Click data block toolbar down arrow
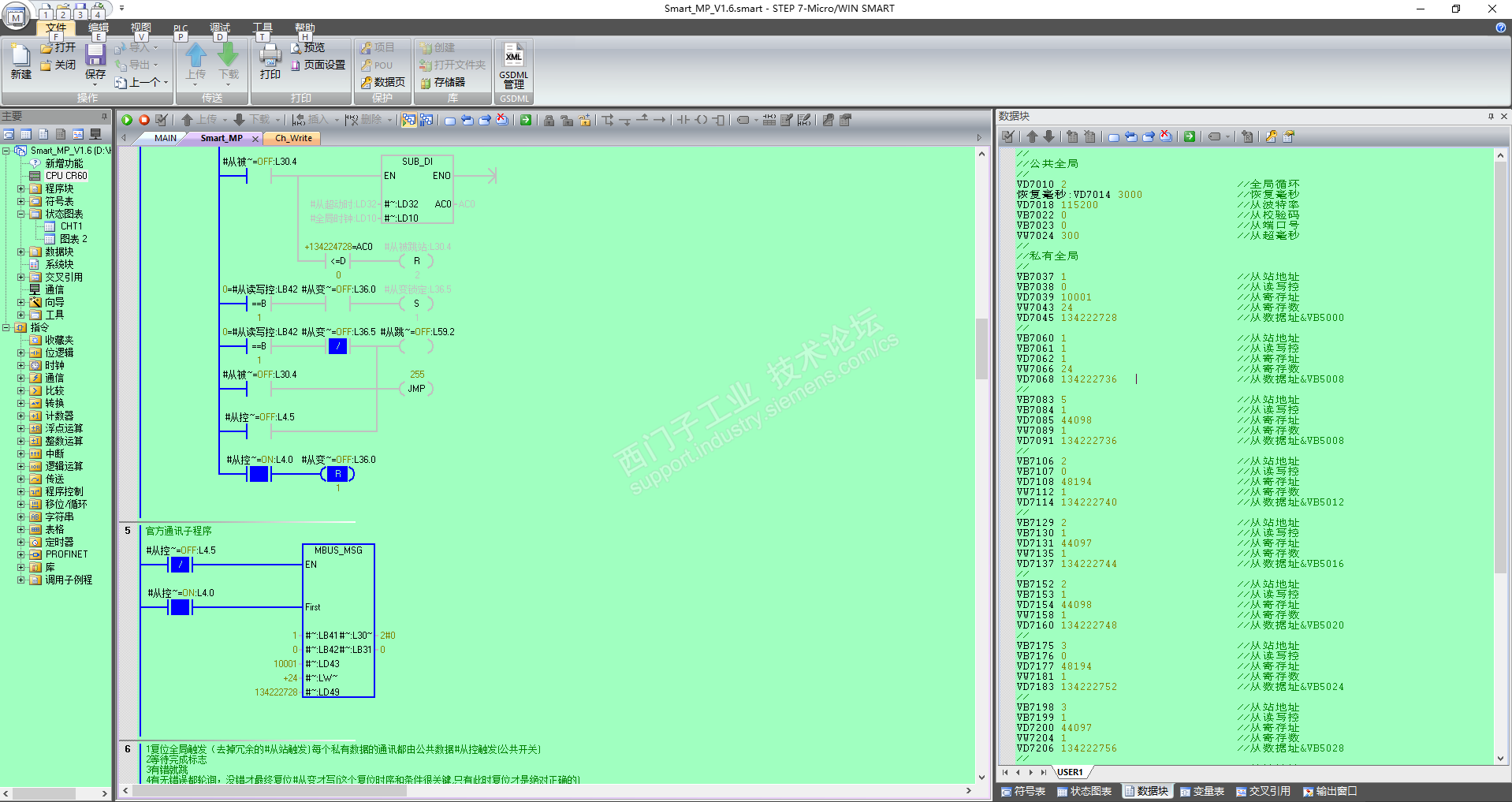Image resolution: width=1512 pixels, height=802 pixels. point(1049,136)
